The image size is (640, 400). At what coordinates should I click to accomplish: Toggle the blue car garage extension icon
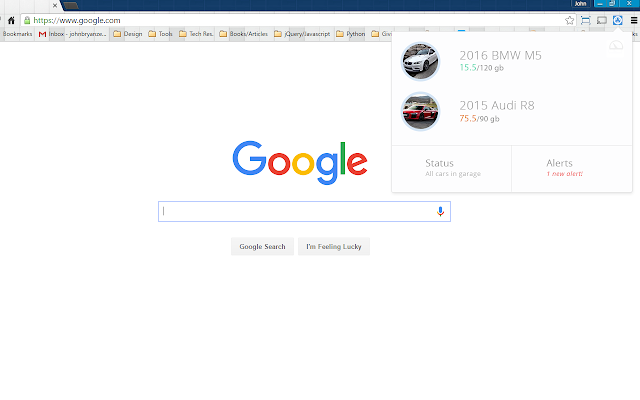(618, 20)
